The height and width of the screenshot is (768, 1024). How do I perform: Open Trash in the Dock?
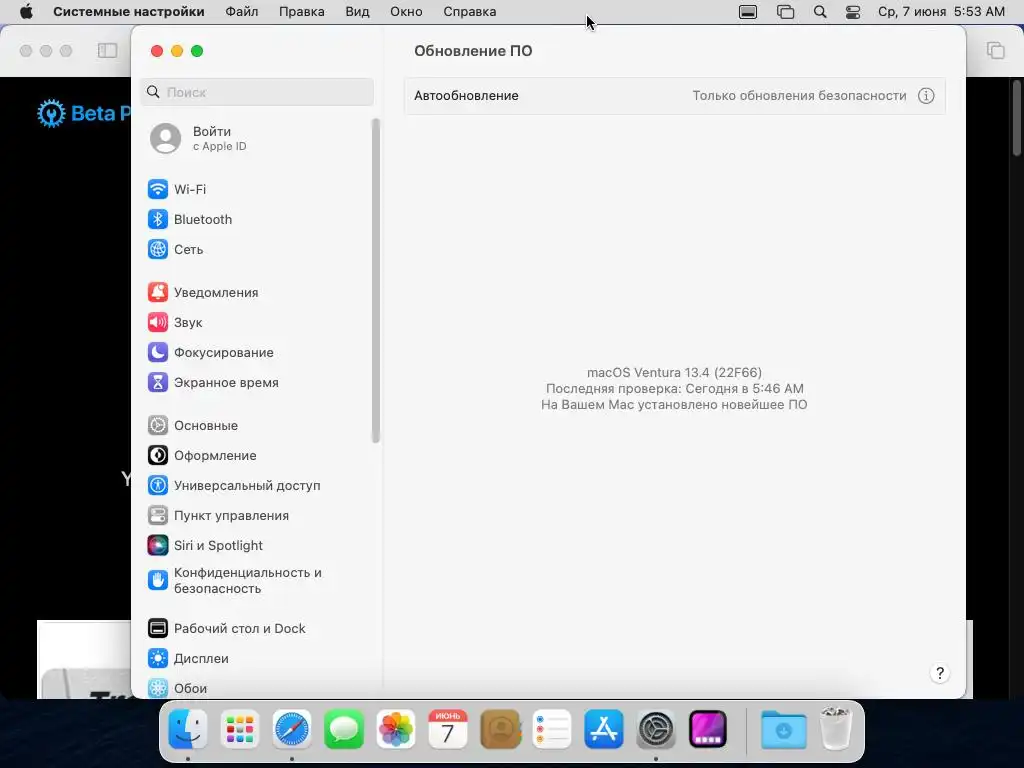point(836,728)
